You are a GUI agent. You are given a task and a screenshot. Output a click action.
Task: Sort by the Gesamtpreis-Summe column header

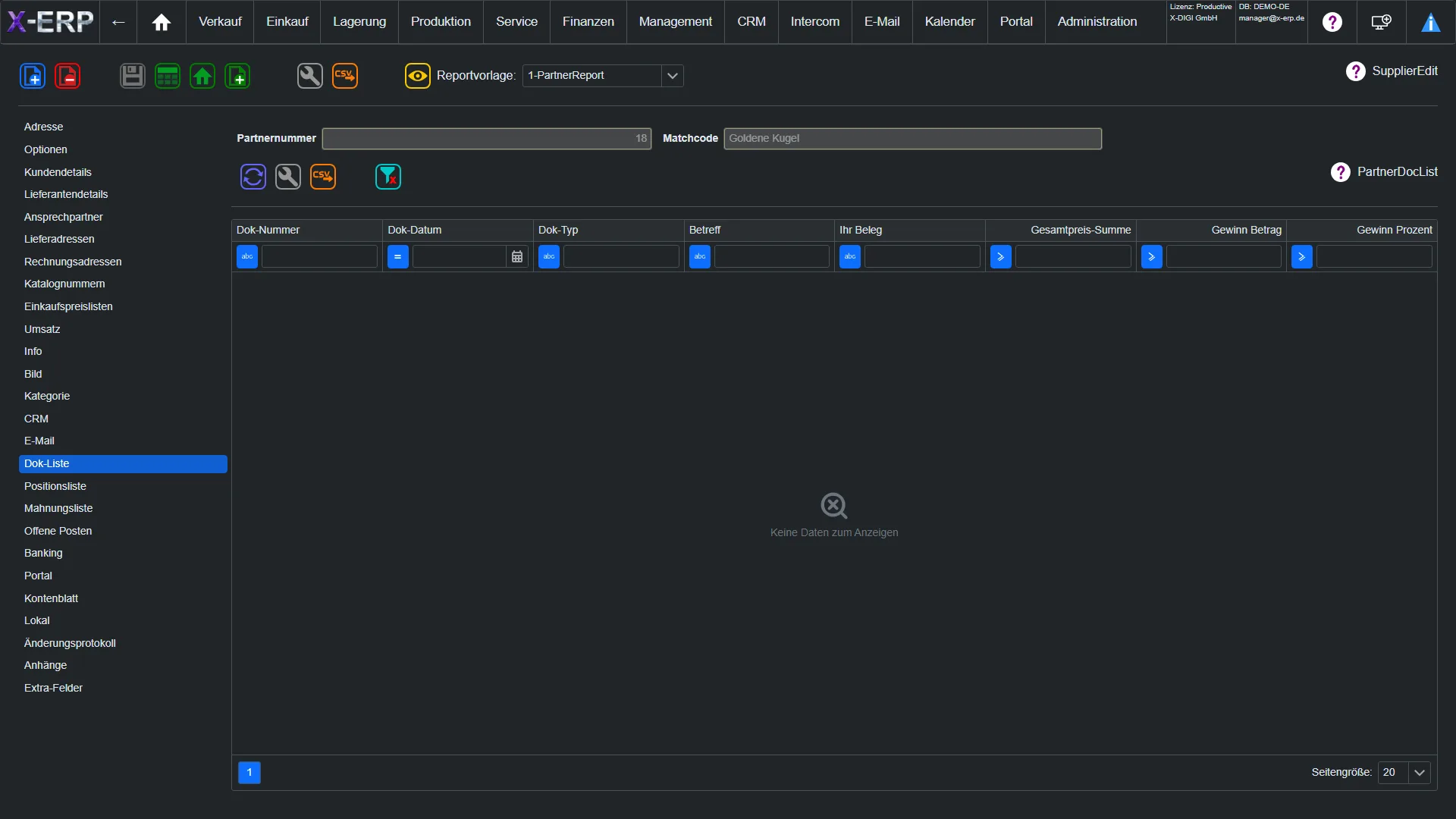[1060, 231]
